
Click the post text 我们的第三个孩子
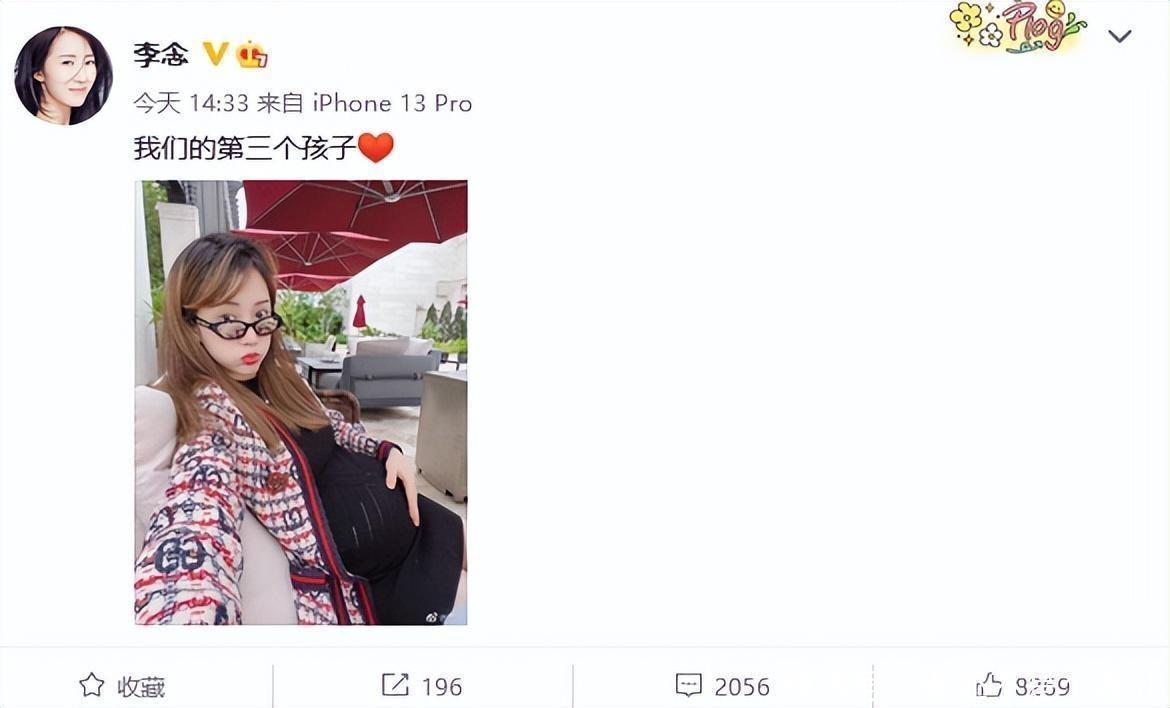pyautogui.click(x=245, y=148)
